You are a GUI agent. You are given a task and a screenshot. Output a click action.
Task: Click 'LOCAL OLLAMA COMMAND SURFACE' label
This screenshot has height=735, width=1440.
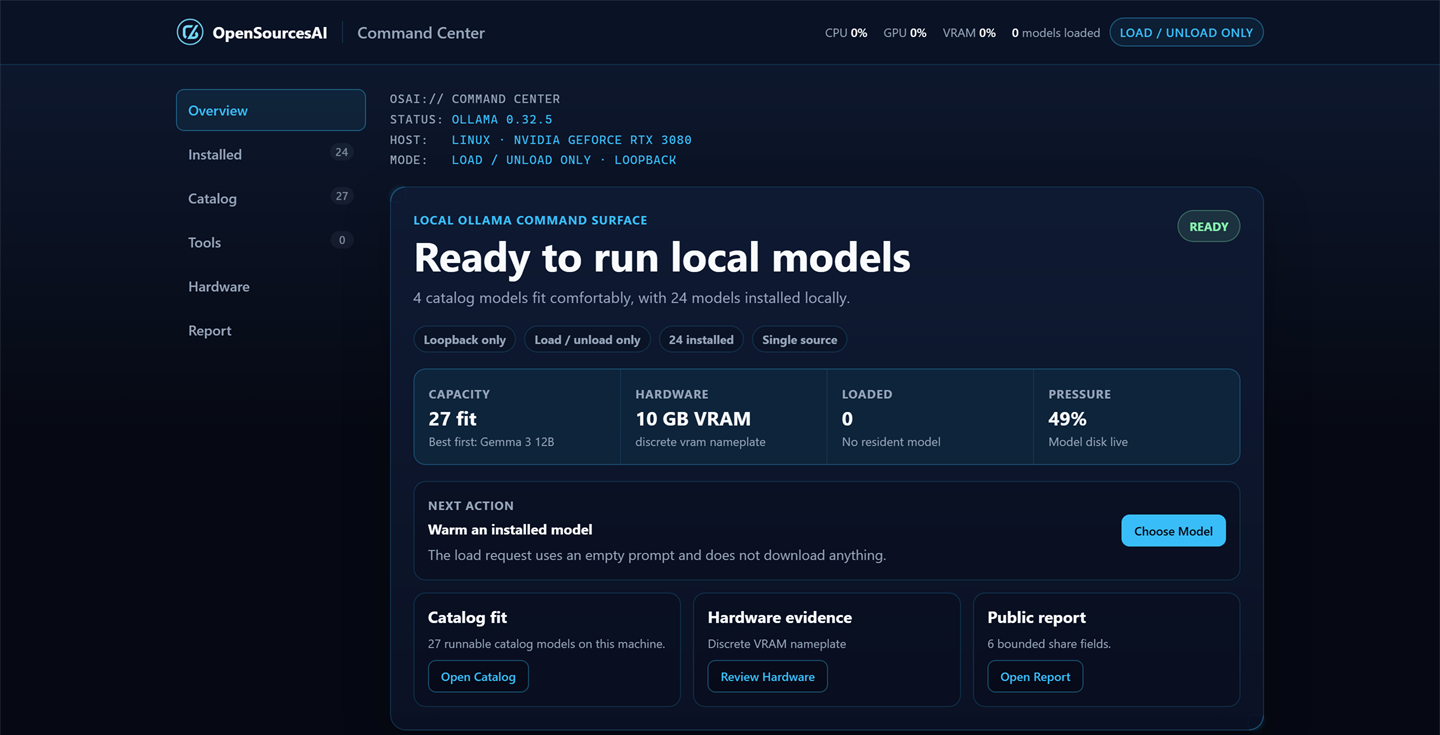click(530, 220)
